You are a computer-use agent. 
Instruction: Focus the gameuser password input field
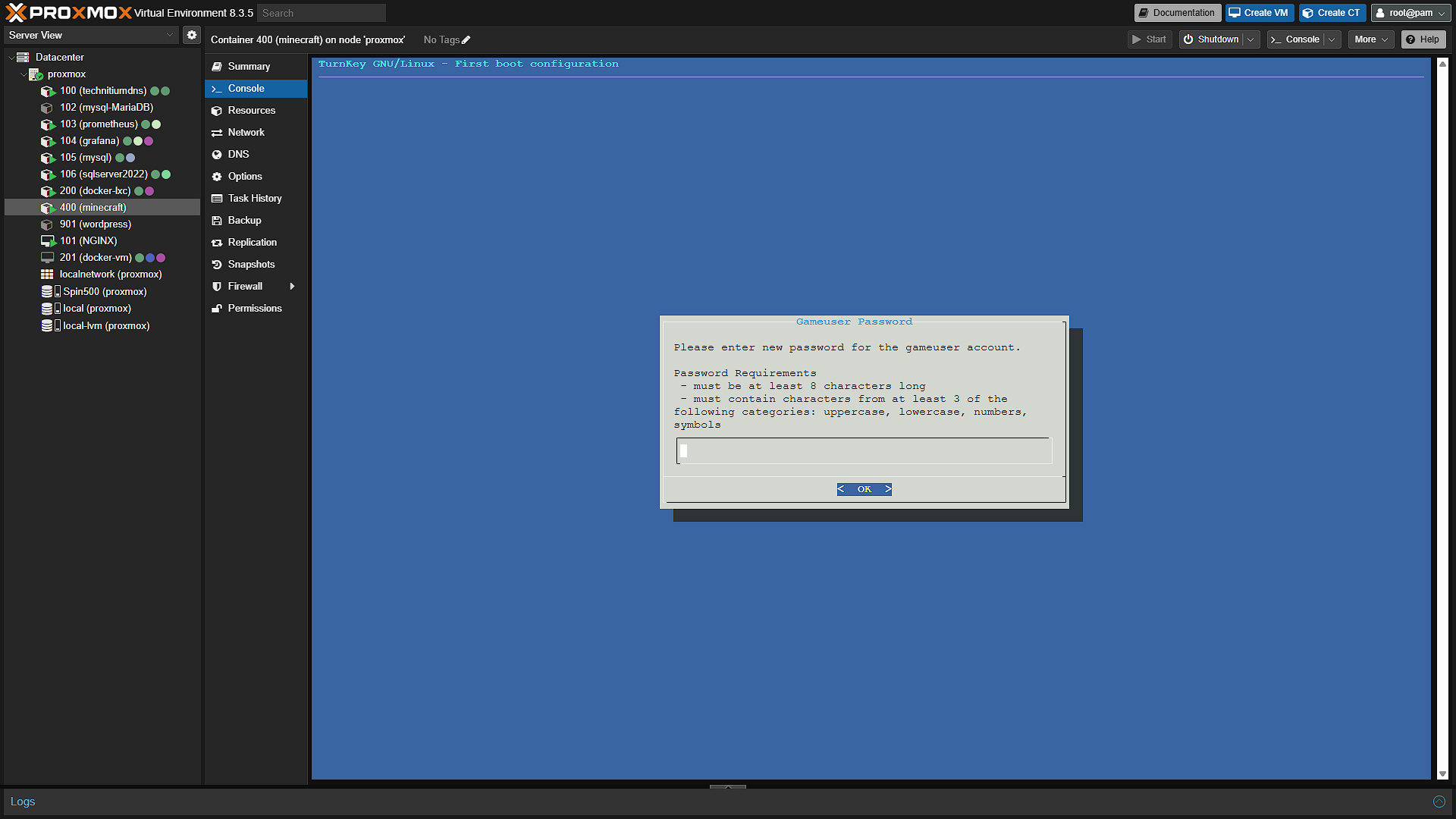tap(864, 451)
